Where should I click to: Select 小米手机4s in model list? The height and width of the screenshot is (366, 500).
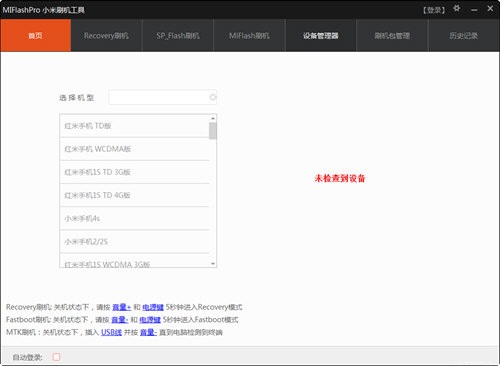134,218
